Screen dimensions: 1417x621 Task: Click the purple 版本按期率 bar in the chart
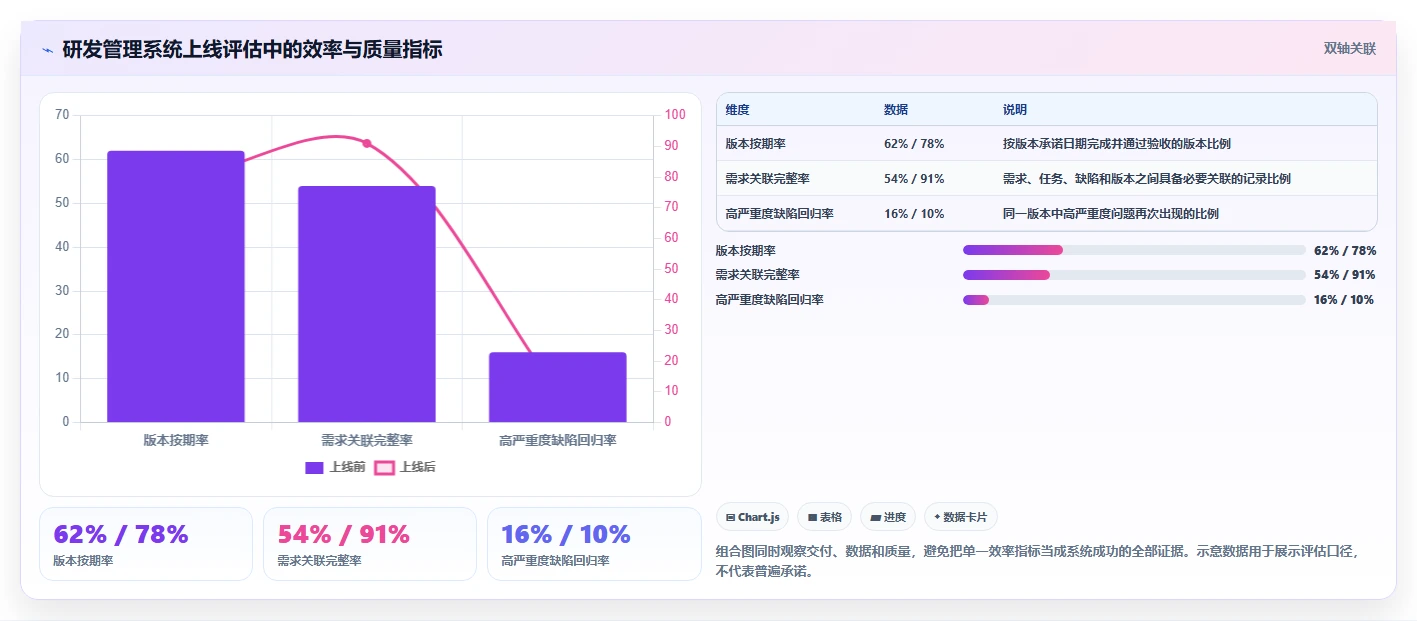click(176, 286)
